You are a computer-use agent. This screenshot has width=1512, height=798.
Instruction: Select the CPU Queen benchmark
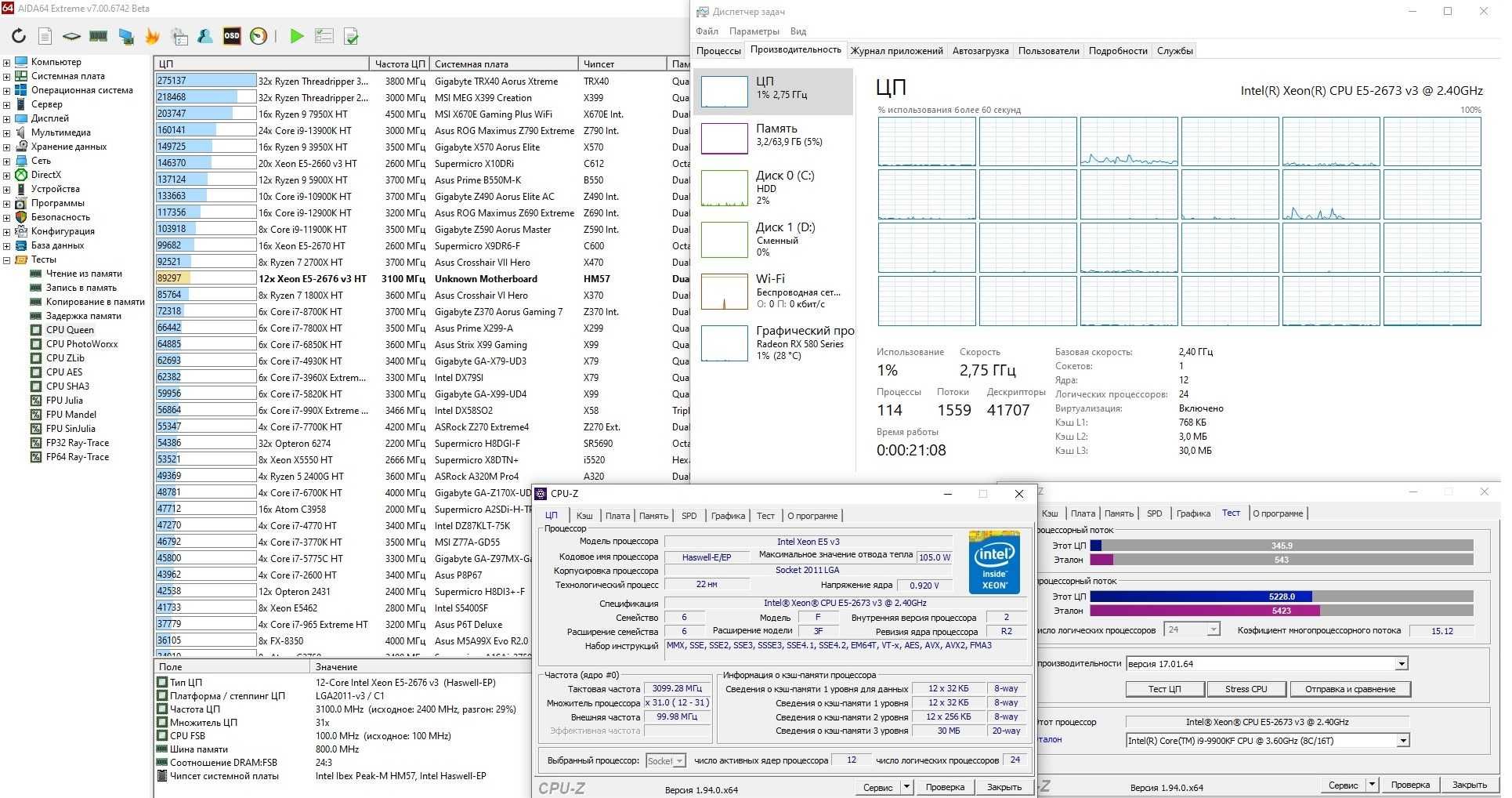(70, 330)
